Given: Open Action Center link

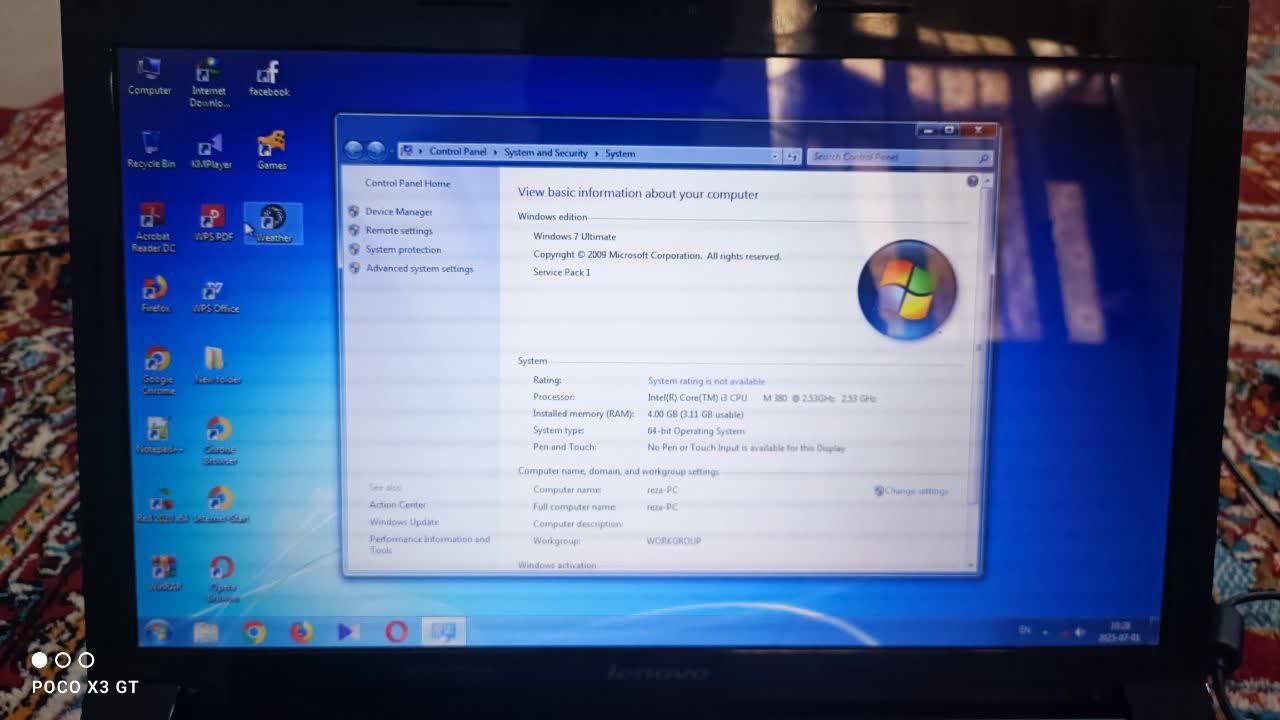Looking at the screenshot, I should click(397, 505).
